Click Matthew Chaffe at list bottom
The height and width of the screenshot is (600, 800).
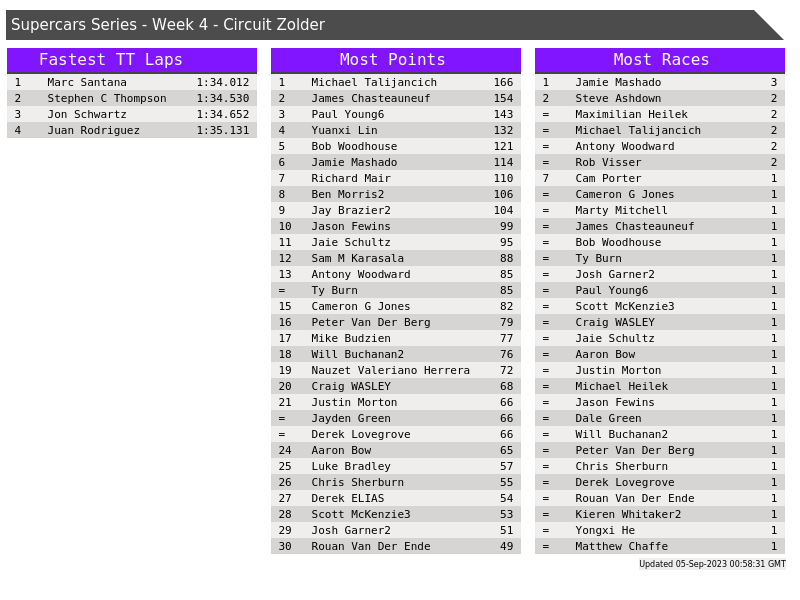click(x=621, y=546)
